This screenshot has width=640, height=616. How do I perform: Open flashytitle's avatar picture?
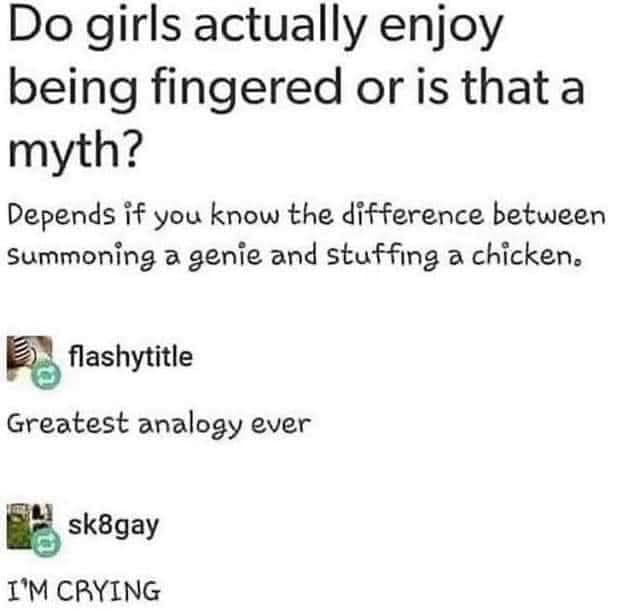point(29,358)
